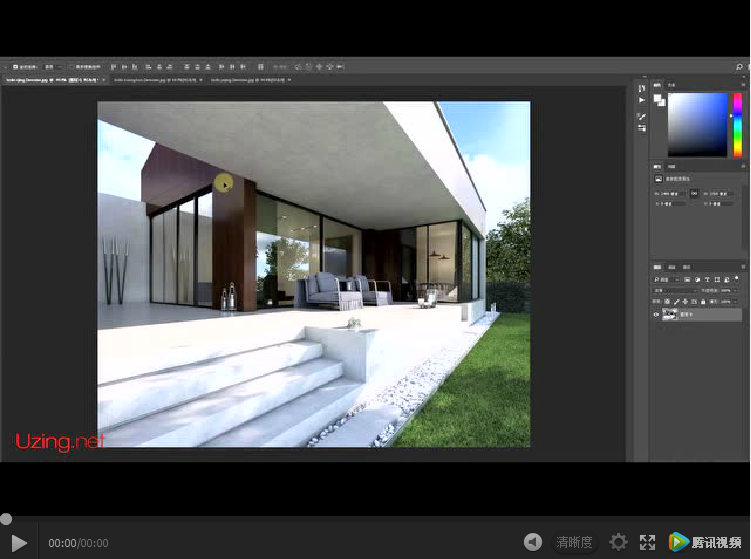Viewport: 751px width, 559px height.
Task: Switch to the second document tab
Action: 155,78
